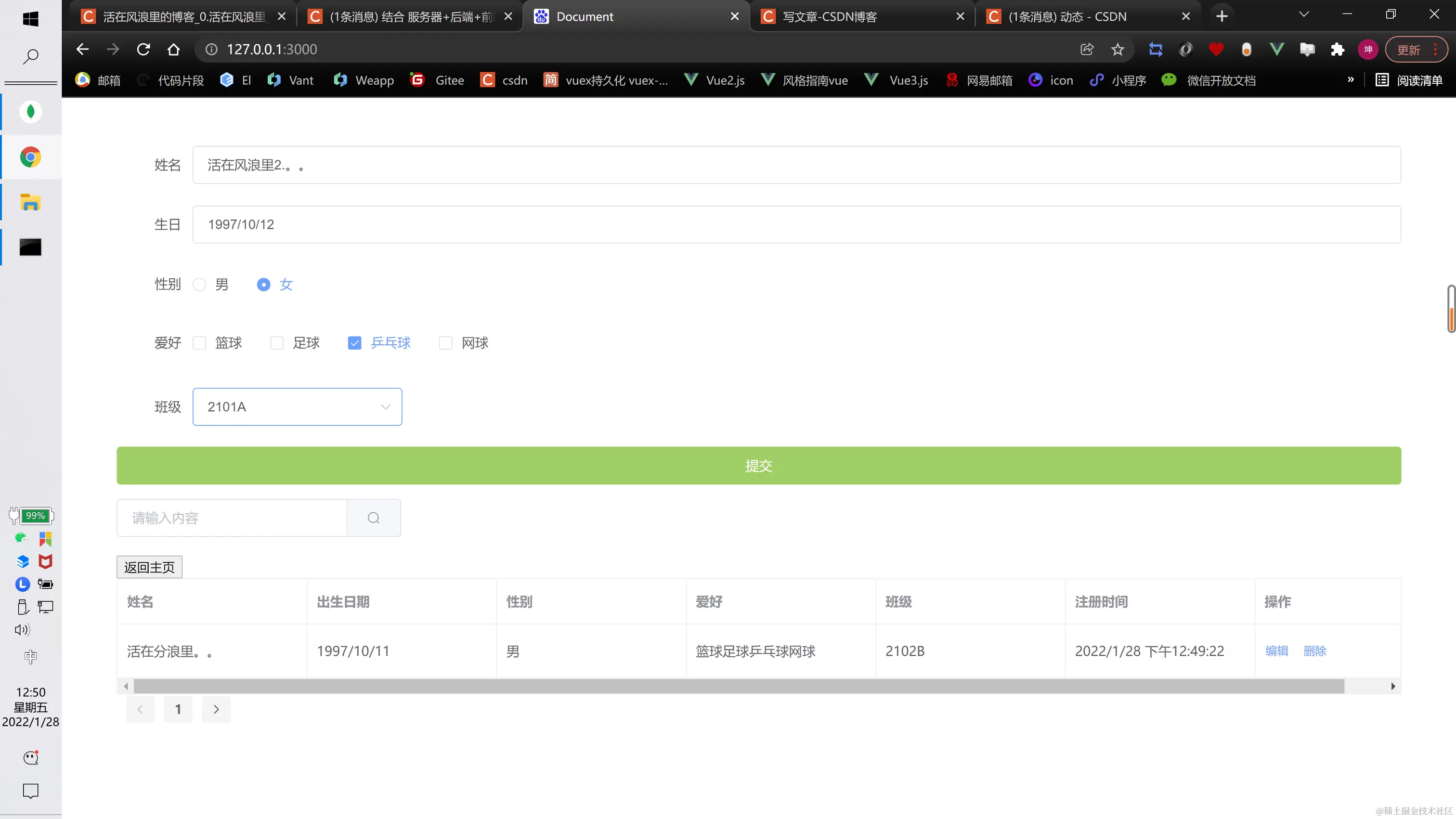Tick the 网球 hobby checkbox
This screenshot has width=1456, height=819.
point(445,343)
